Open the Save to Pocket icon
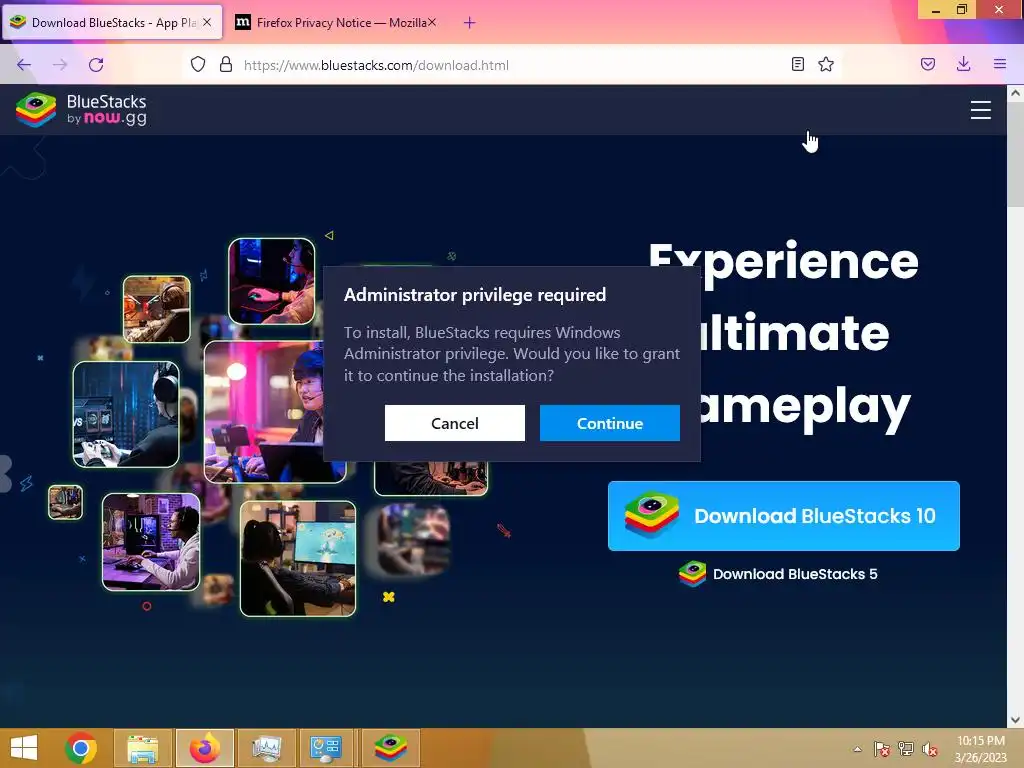Viewport: 1024px width, 768px height. (928, 64)
